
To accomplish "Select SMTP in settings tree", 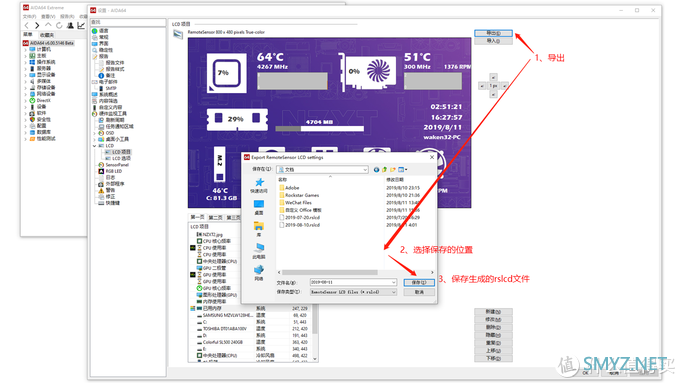I will coord(111,88).
